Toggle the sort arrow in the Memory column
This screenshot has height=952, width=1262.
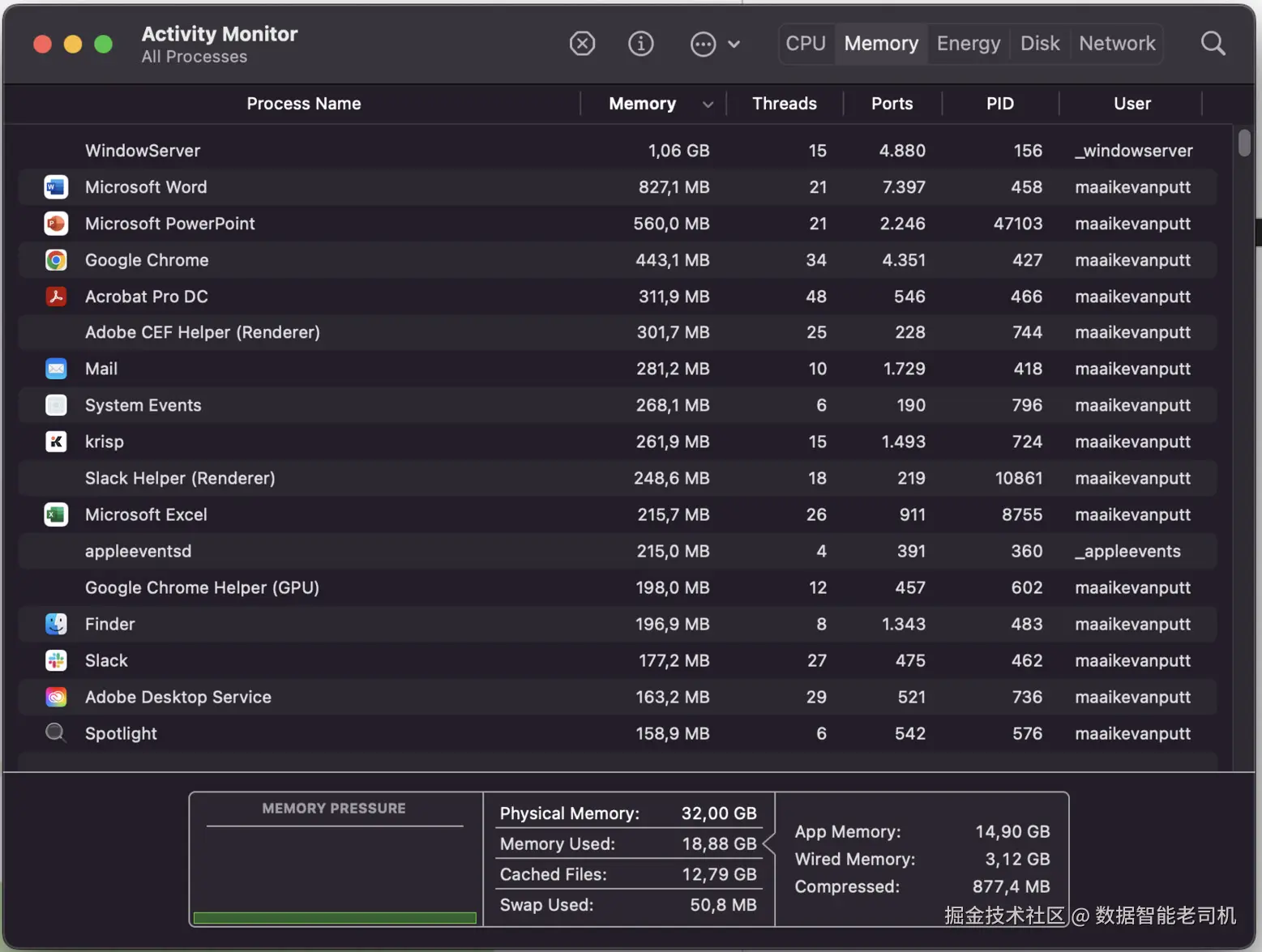point(708,105)
